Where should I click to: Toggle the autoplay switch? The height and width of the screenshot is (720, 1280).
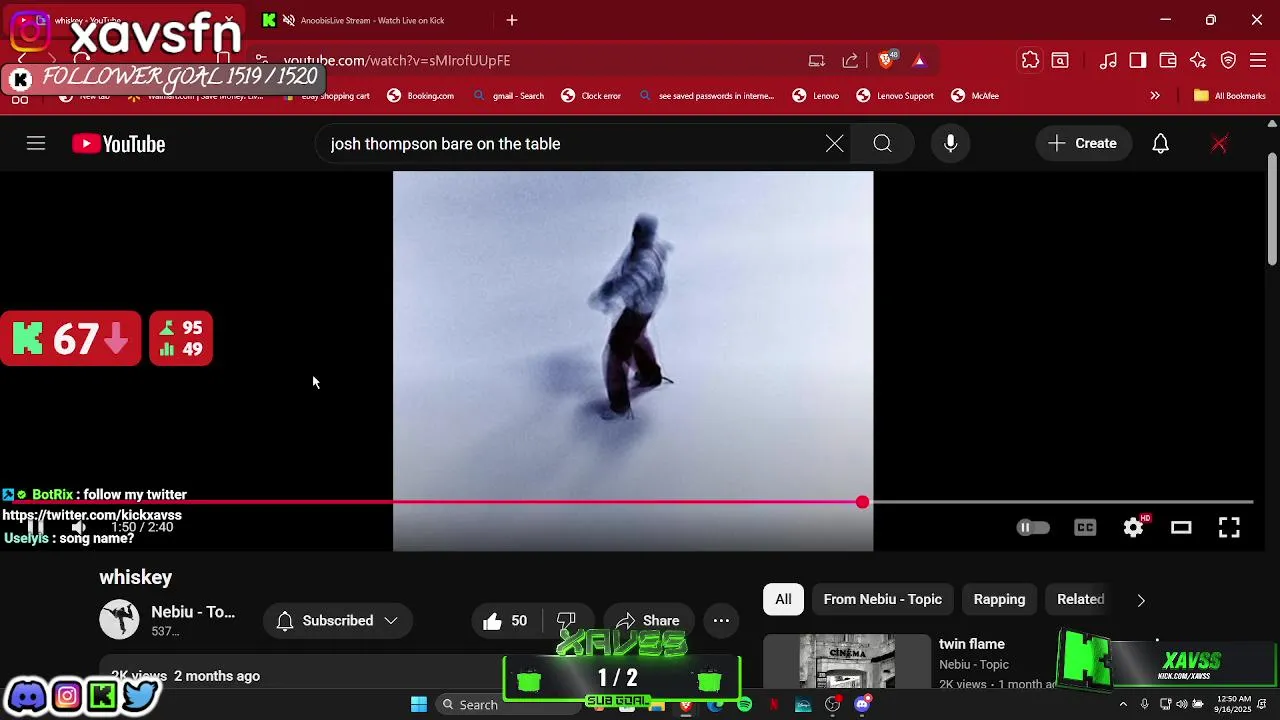click(1033, 527)
